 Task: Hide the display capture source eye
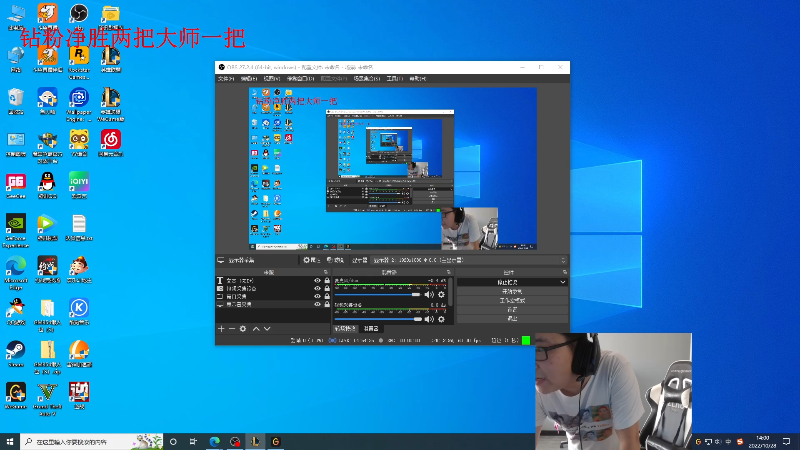tap(317, 304)
